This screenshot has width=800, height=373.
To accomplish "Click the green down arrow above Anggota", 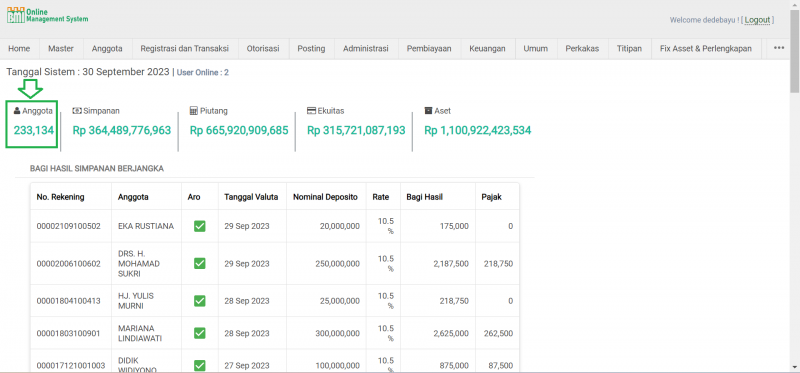I will (30, 88).
